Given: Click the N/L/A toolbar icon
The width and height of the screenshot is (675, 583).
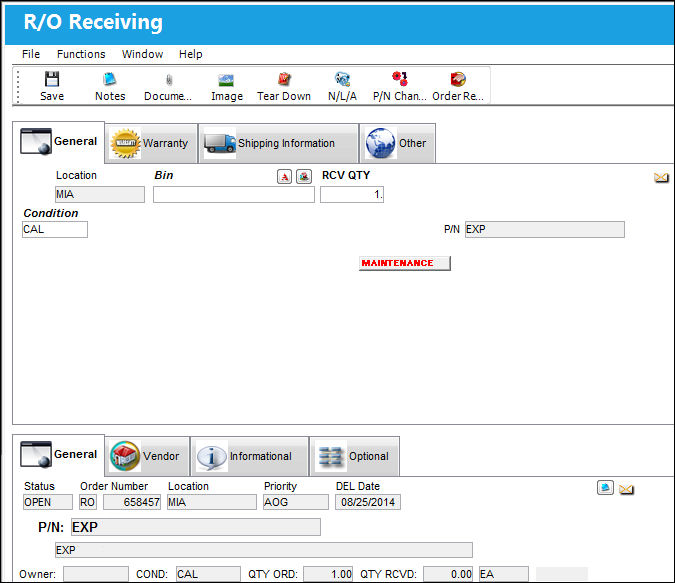Looking at the screenshot, I should (x=343, y=79).
